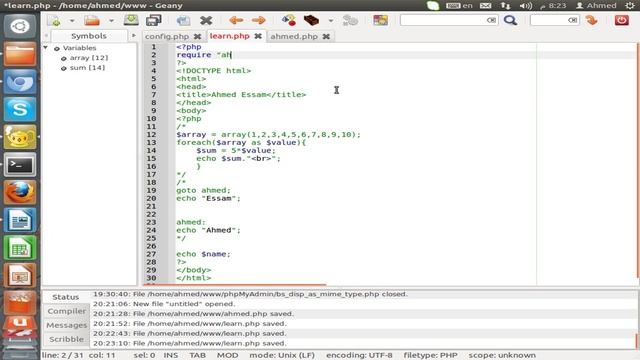Select the Variables tree heading

(x=79, y=48)
